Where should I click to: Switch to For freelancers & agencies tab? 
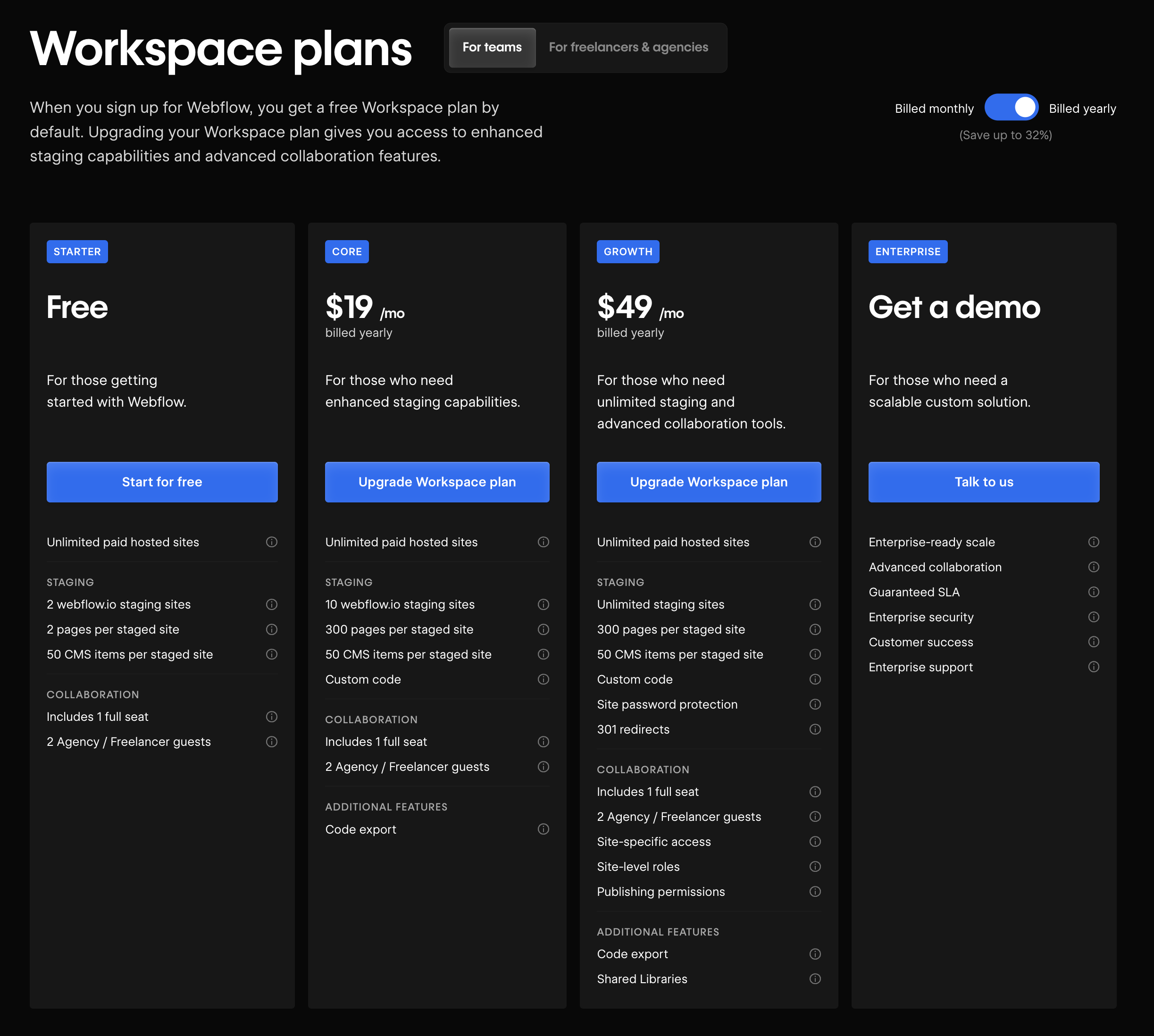tap(628, 47)
